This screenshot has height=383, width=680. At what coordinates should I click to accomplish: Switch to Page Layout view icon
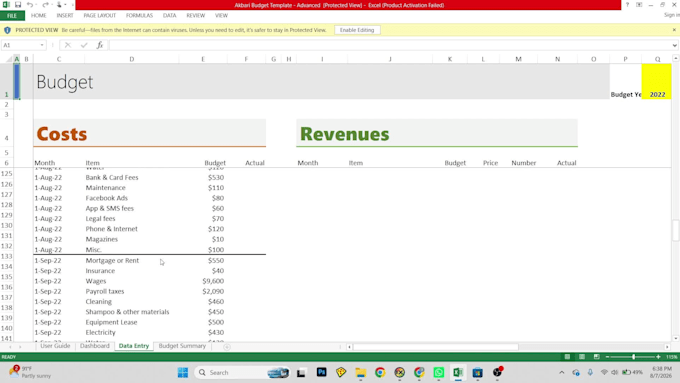(x=582, y=357)
